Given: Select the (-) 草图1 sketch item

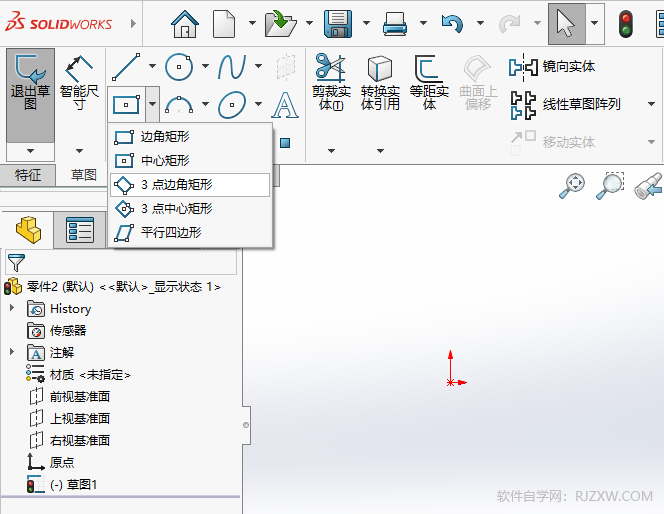Looking at the screenshot, I should [62, 484].
